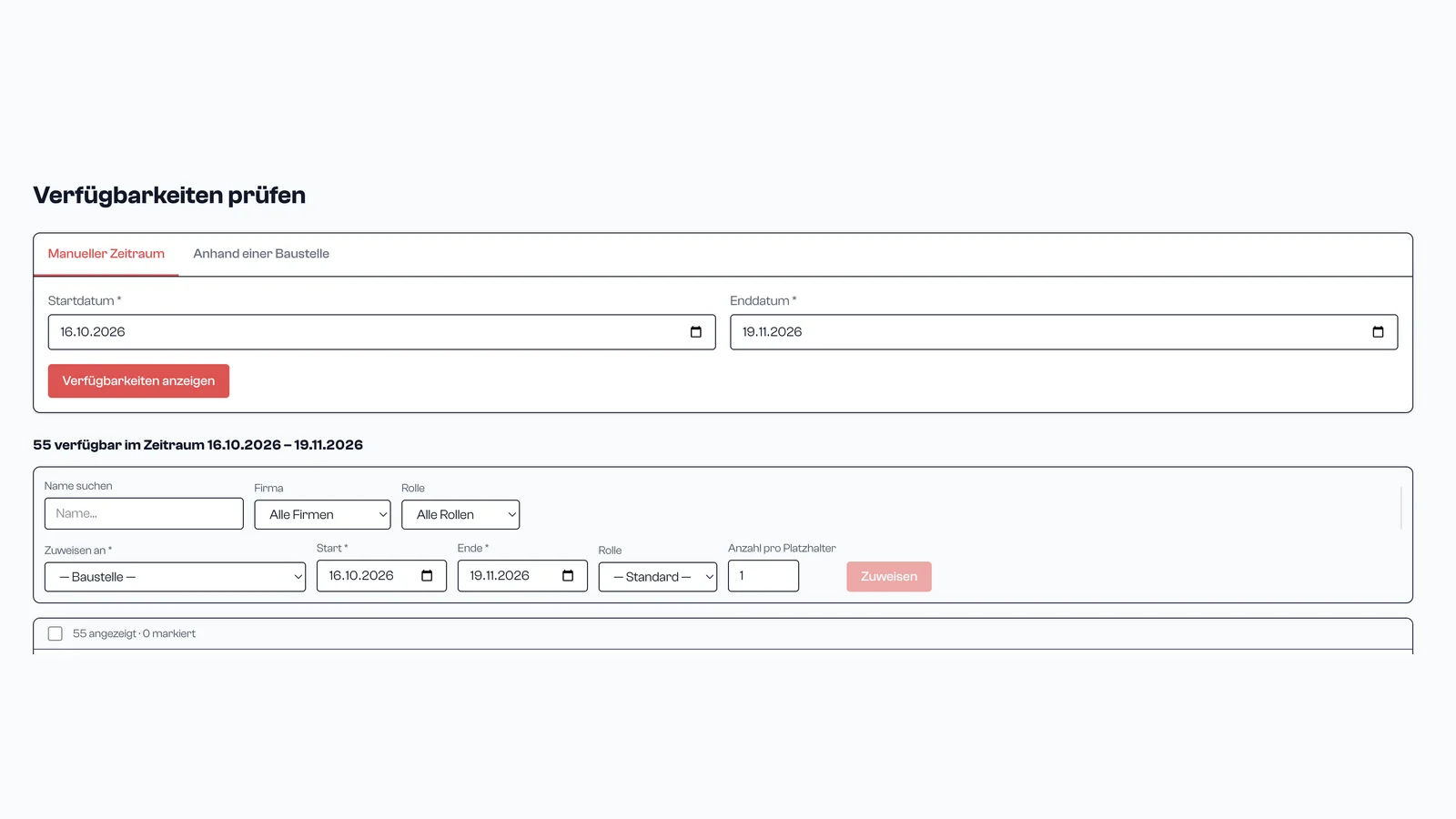This screenshot has width=1456, height=819.
Task: Open calendar picker in Startdatum field
Action: (x=696, y=332)
